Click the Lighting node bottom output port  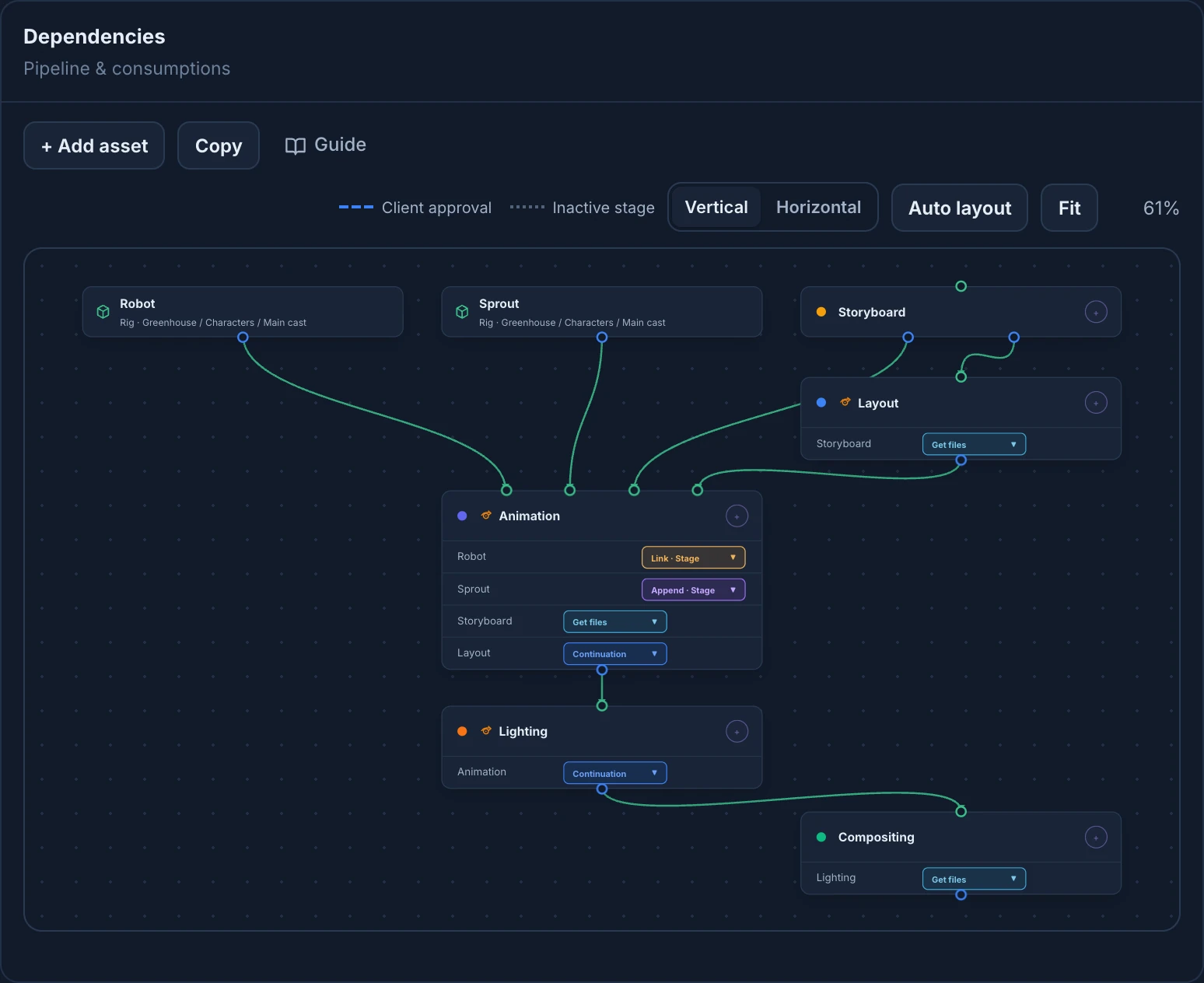tap(602, 789)
